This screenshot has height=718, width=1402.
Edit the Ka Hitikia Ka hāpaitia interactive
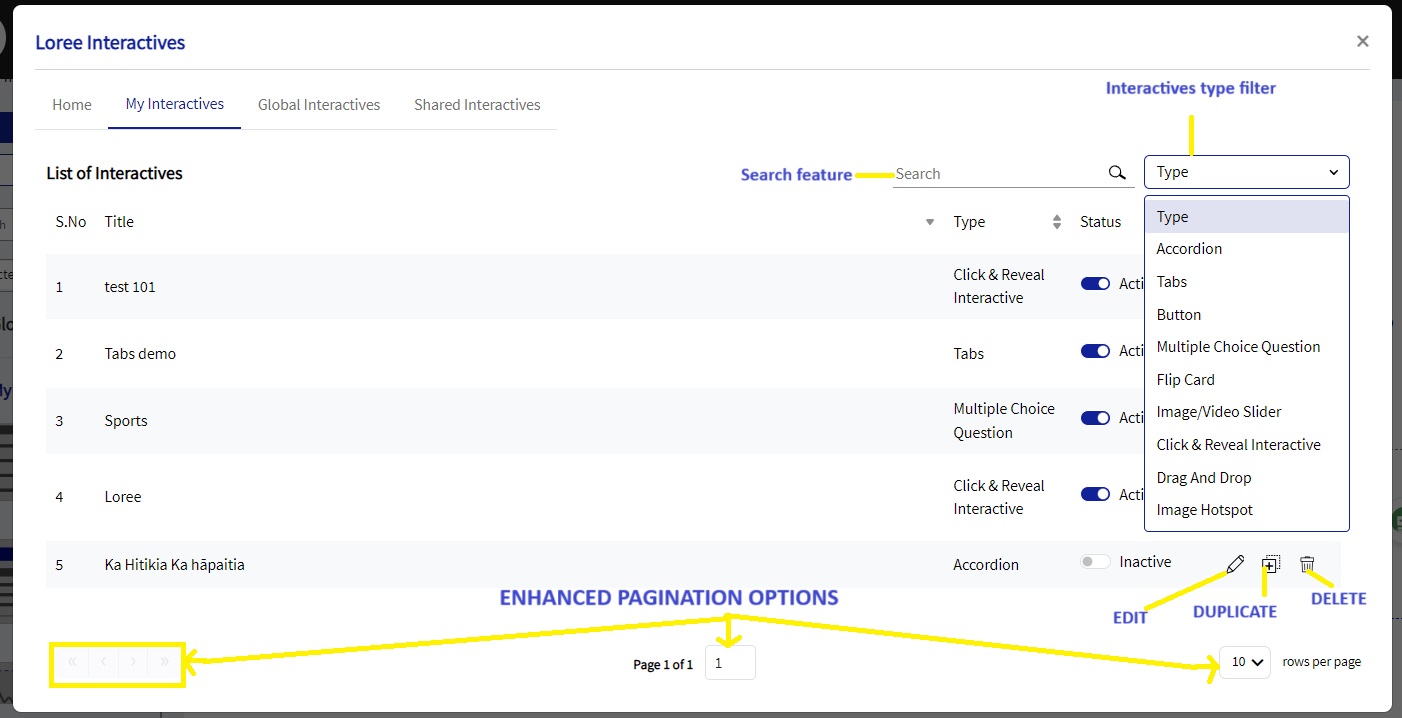[1235, 564]
